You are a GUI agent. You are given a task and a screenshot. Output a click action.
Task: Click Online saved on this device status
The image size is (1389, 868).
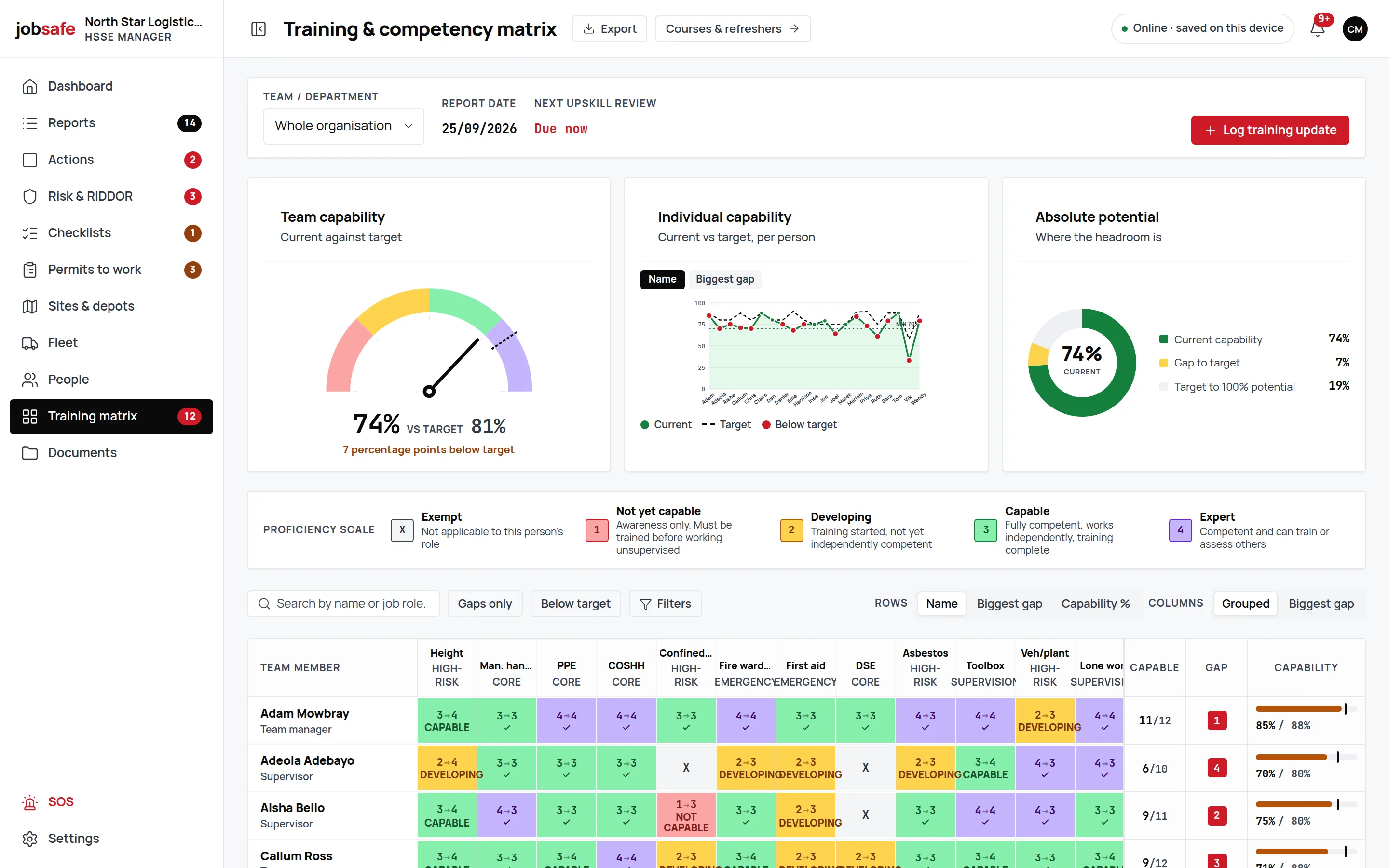coord(1202,29)
